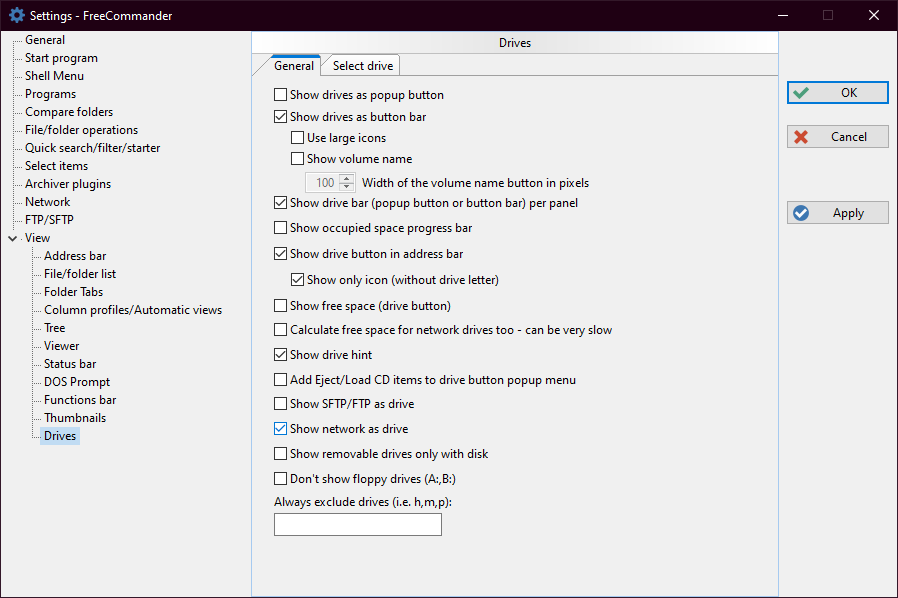Click the green checkmark icon on OK
898x598 pixels.
coord(800,93)
